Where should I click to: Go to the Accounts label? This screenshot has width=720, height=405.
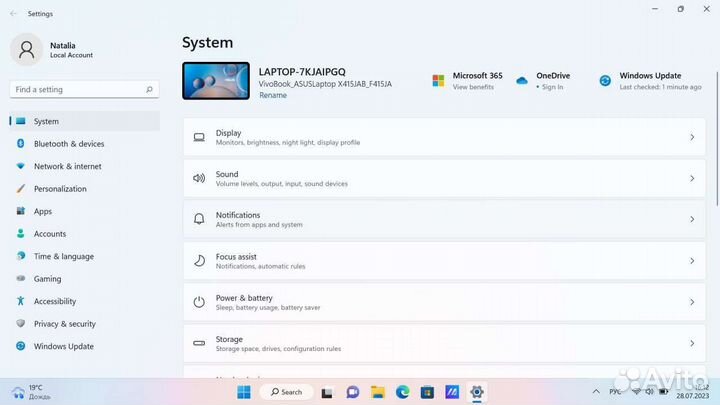tap(50, 234)
